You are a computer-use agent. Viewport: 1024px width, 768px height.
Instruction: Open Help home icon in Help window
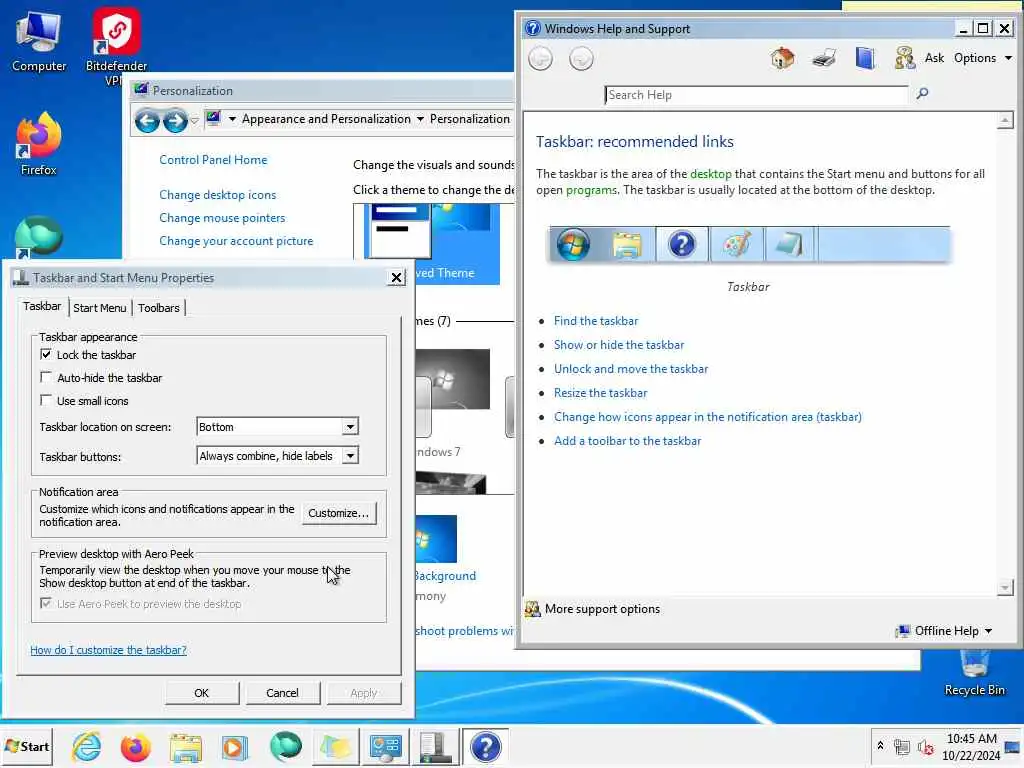tap(782, 58)
